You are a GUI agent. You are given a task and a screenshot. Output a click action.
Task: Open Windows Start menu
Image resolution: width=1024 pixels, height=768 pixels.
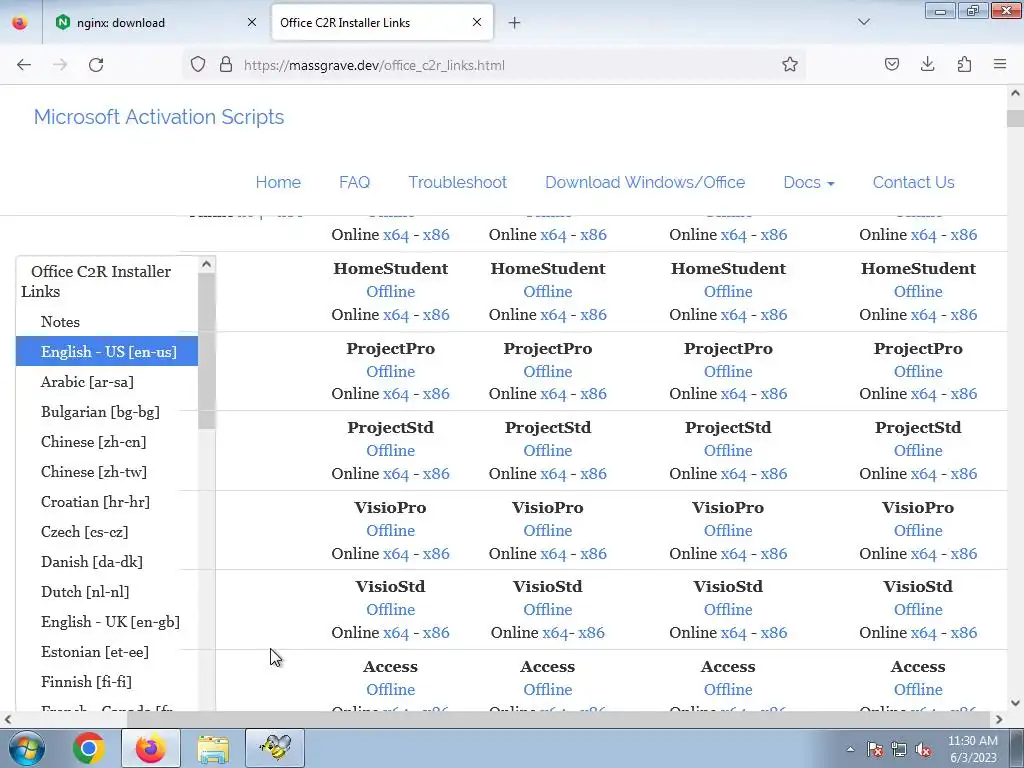tap(26, 748)
